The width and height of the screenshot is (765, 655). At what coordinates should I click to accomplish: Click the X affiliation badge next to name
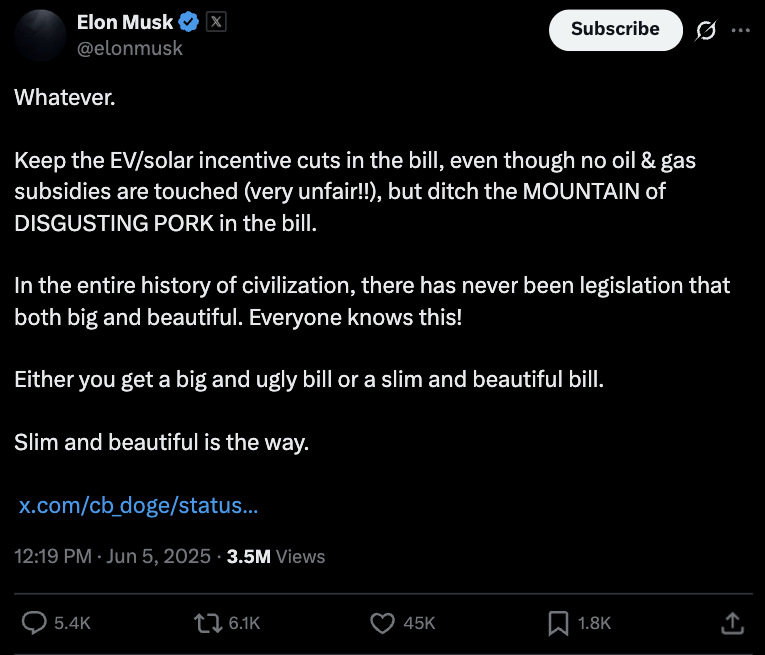(x=215, y=22)
